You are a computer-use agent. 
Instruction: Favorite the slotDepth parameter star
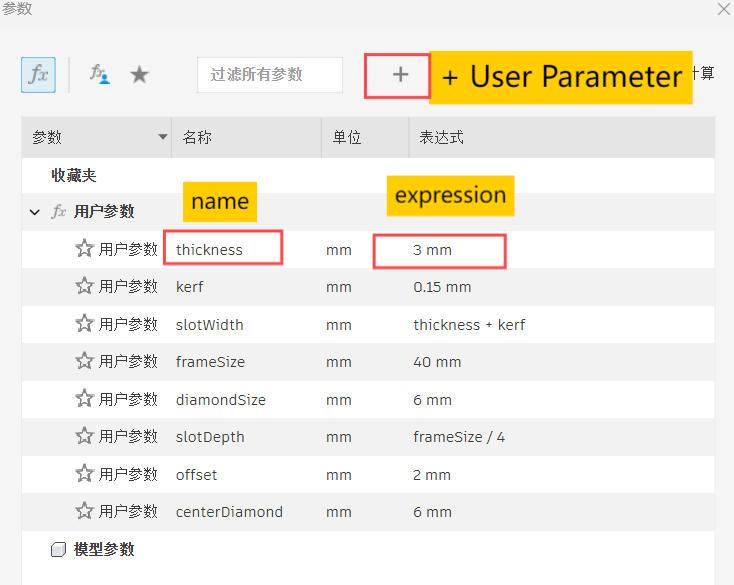(84, 436)
